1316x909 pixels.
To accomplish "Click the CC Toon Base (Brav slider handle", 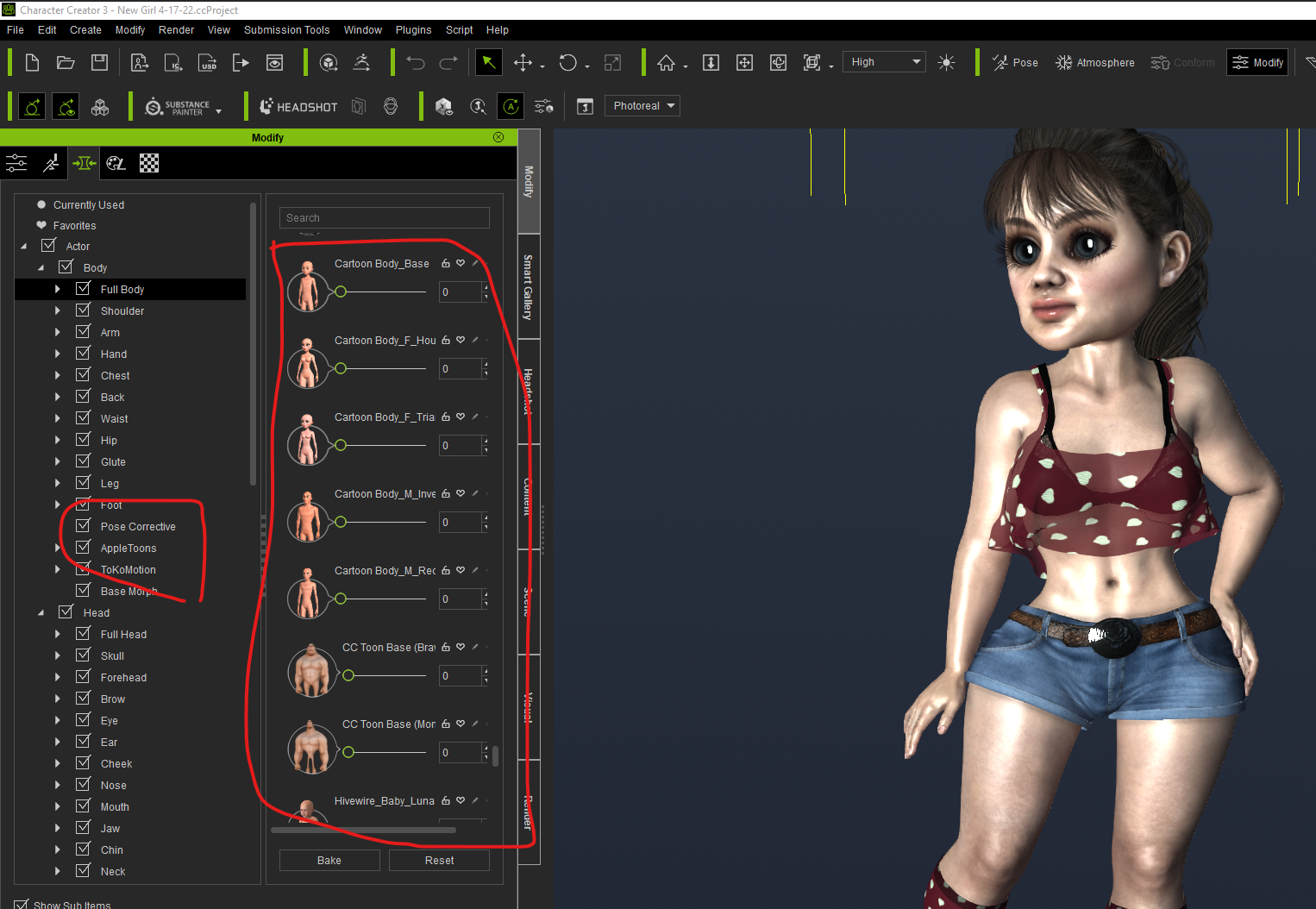I will (x=348, y=675).
